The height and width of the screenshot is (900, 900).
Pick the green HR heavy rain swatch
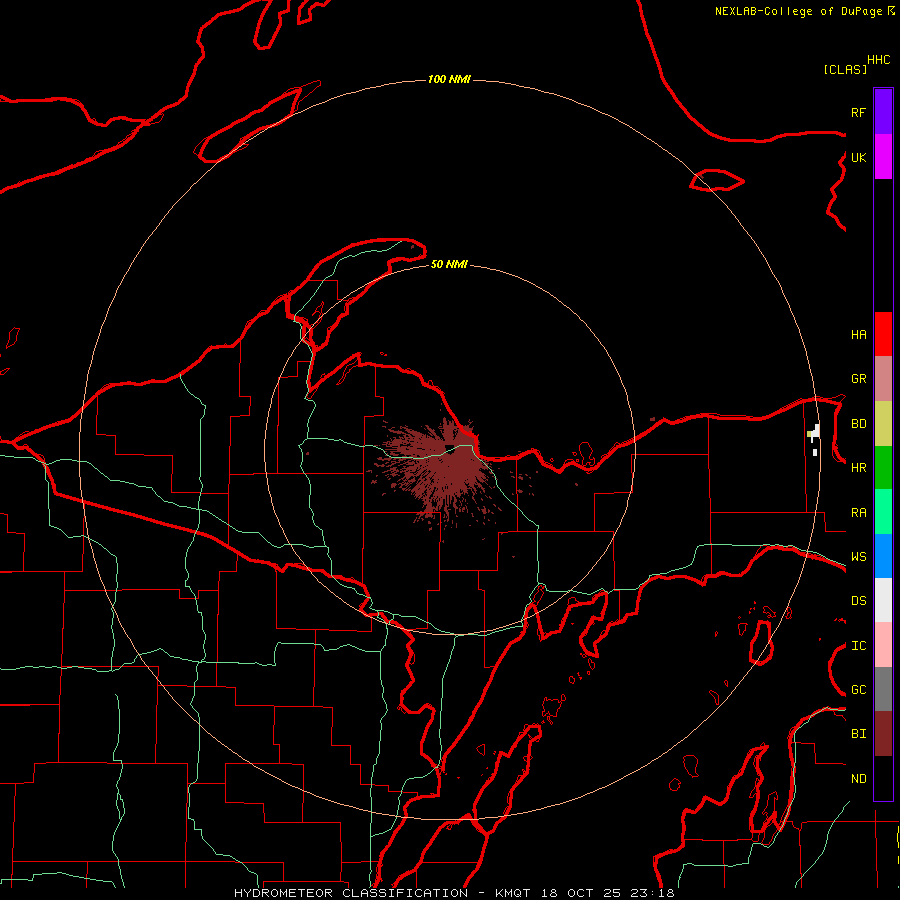coord(883,468)
